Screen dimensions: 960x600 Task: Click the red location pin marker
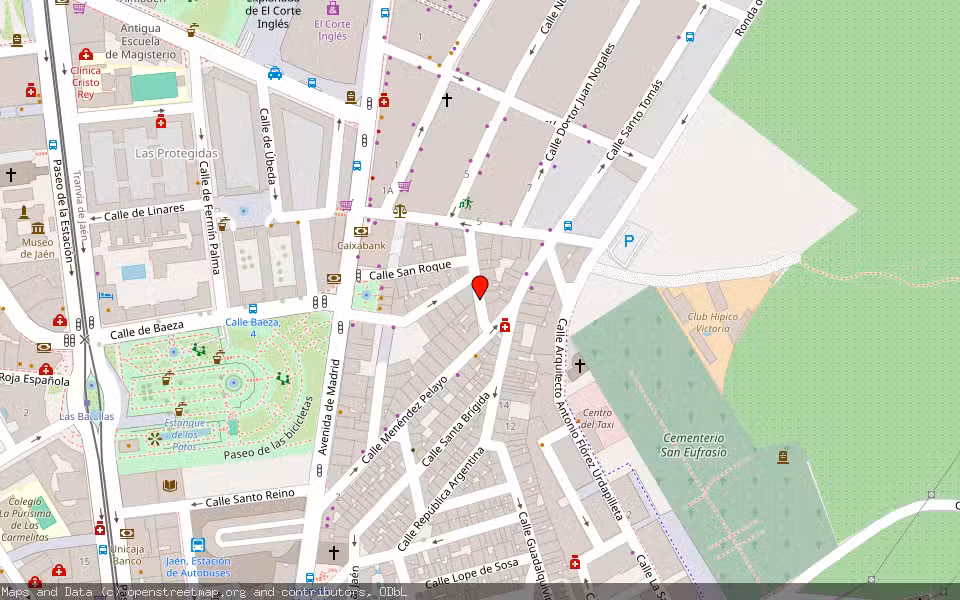tap(480, 287)
